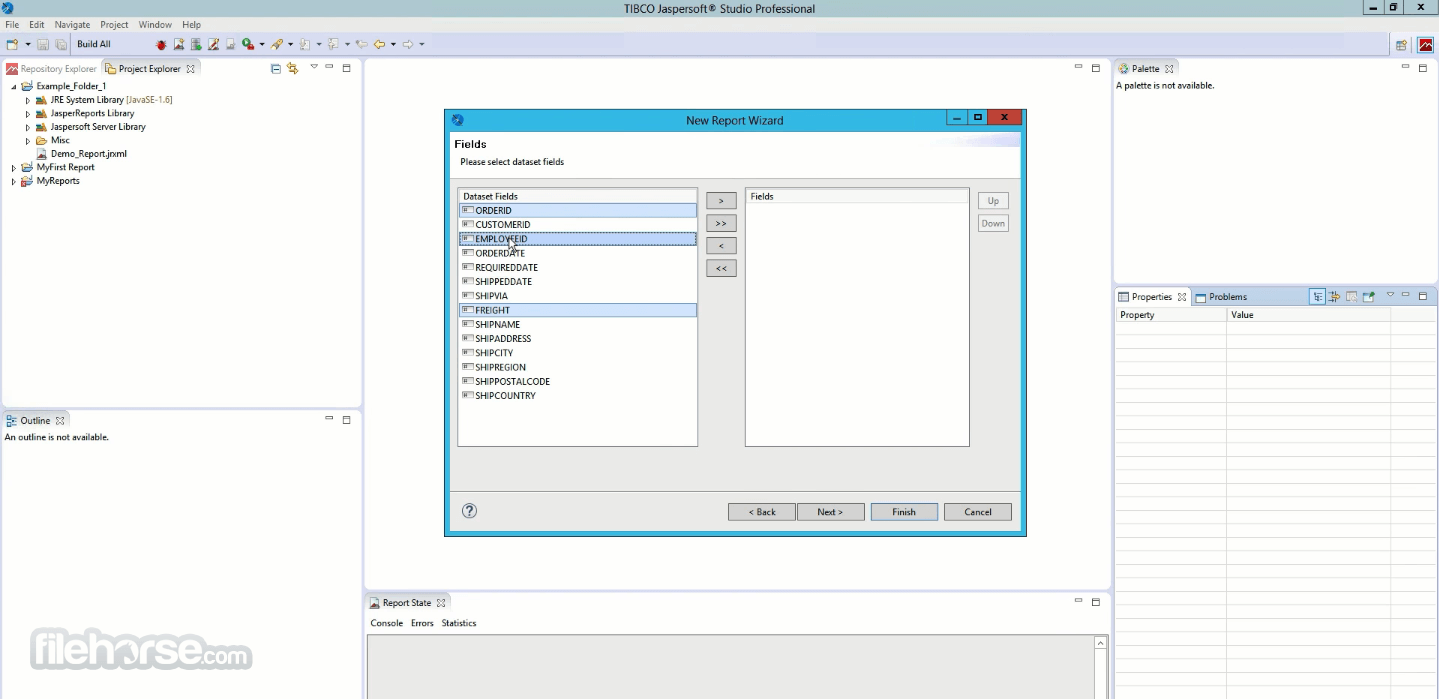Image resolution: width=1439 pixels, height=700 pixels.
Task: Open the Navigate menu
Action: (x=72, y=24)
